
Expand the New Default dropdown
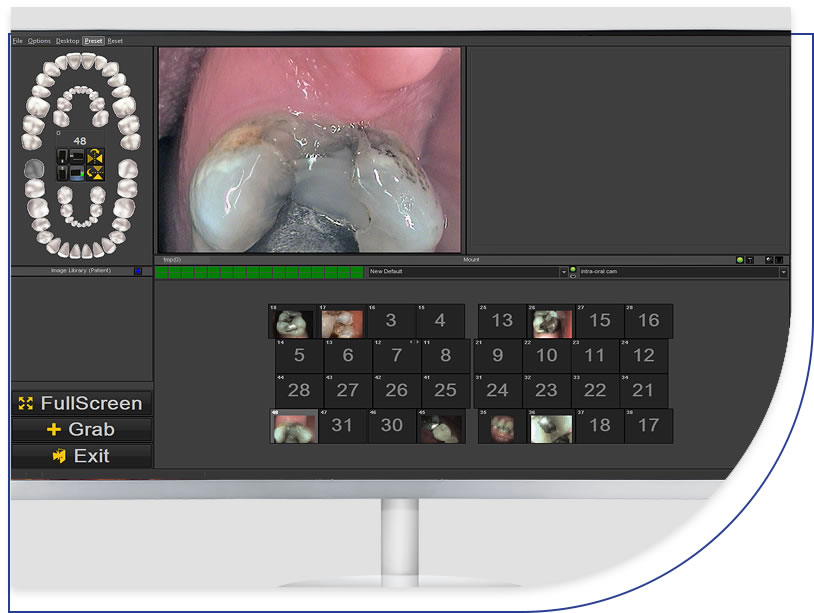click(x=562, y=272)
